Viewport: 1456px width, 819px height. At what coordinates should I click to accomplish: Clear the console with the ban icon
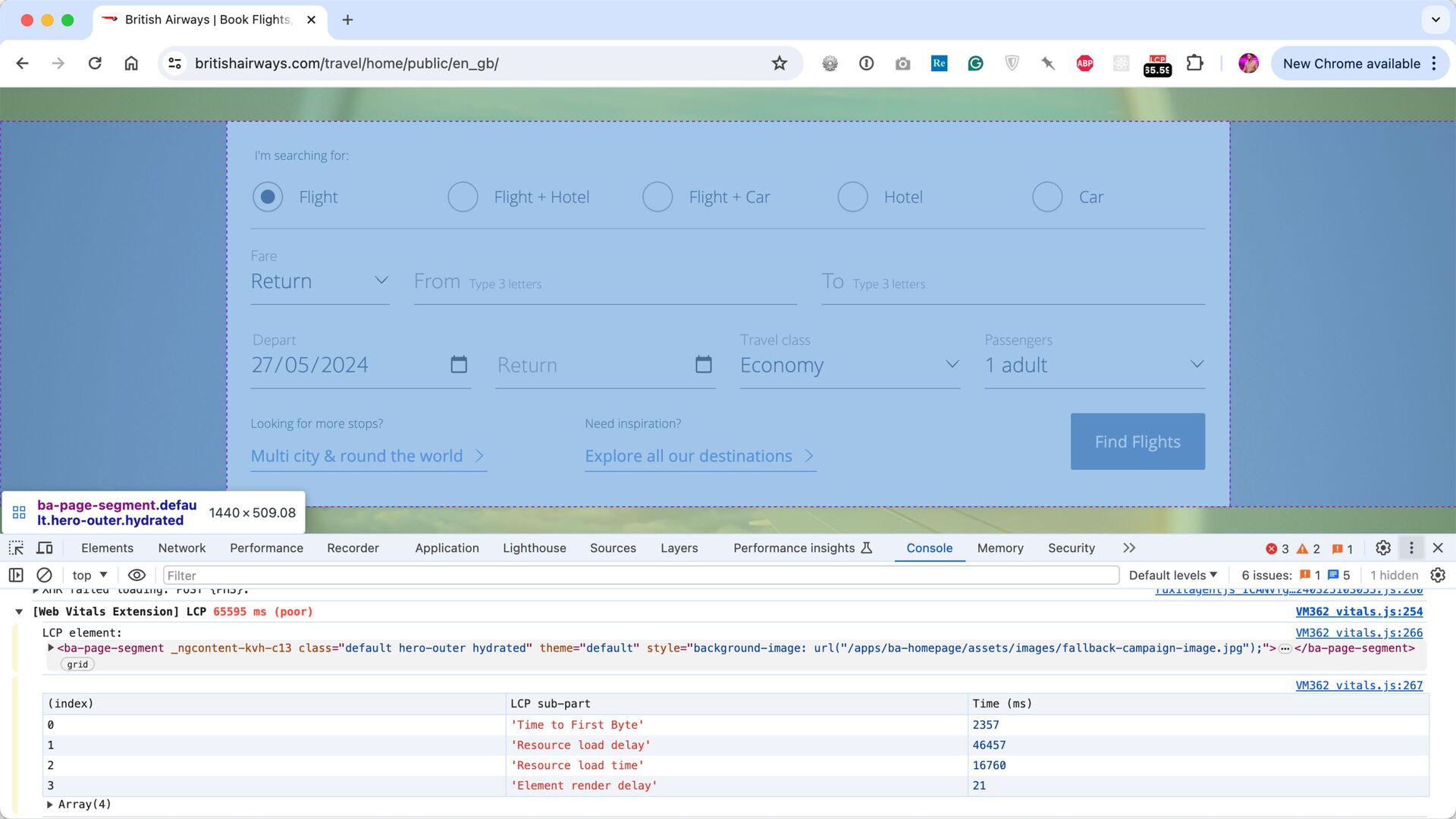45,575
